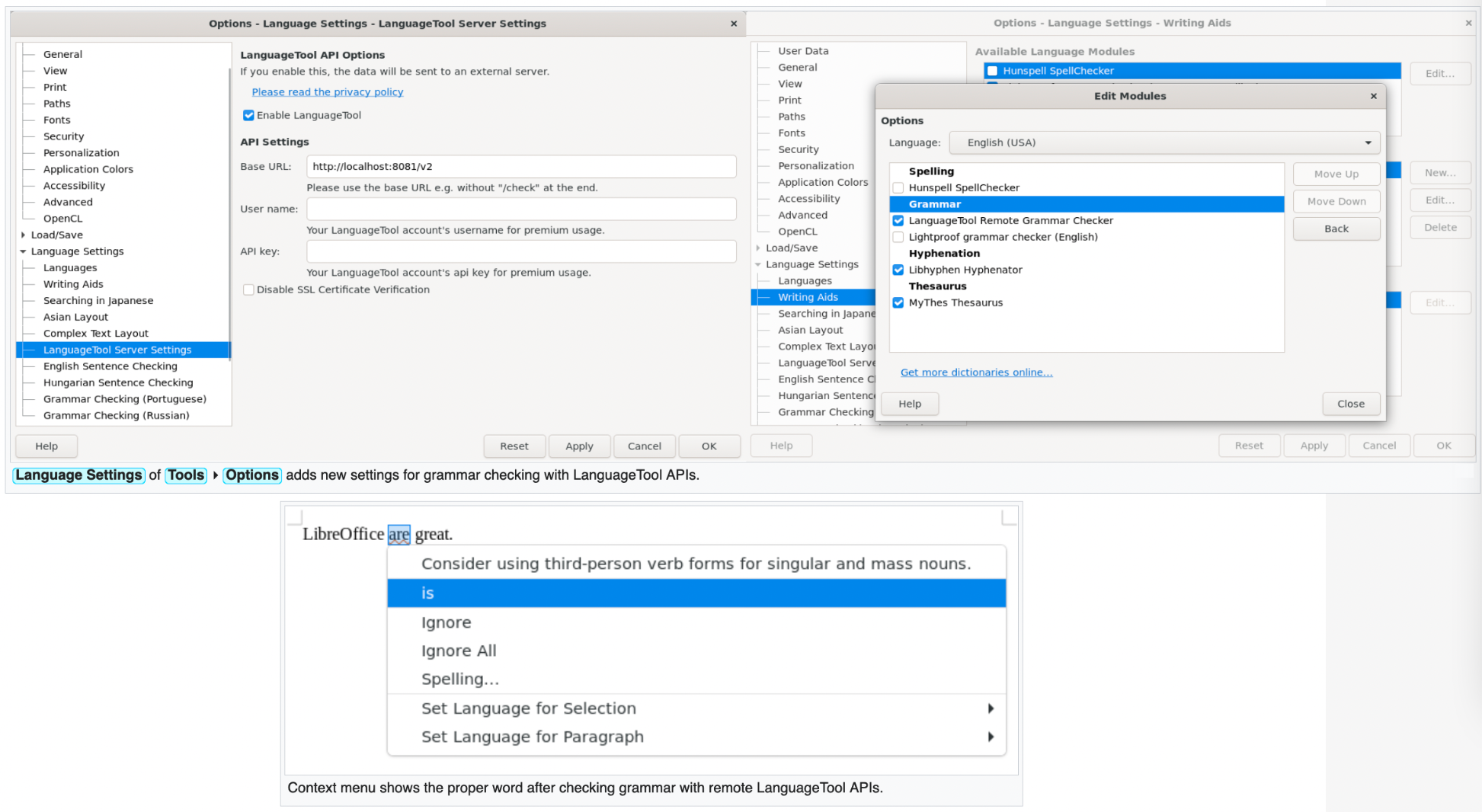1482x812 pixels.
Task: Click the Base URL input field
Action: 521,167
